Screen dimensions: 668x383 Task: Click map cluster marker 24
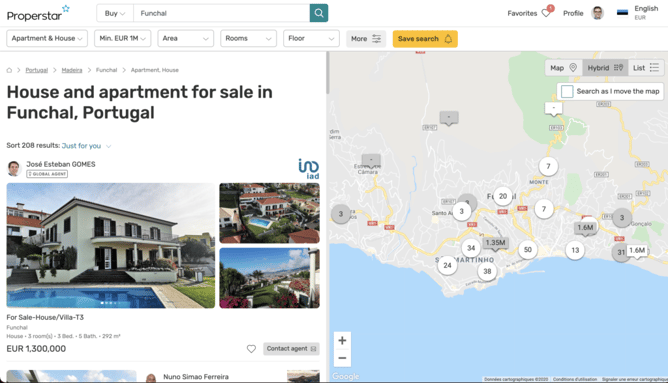click(x=447, y=265)
